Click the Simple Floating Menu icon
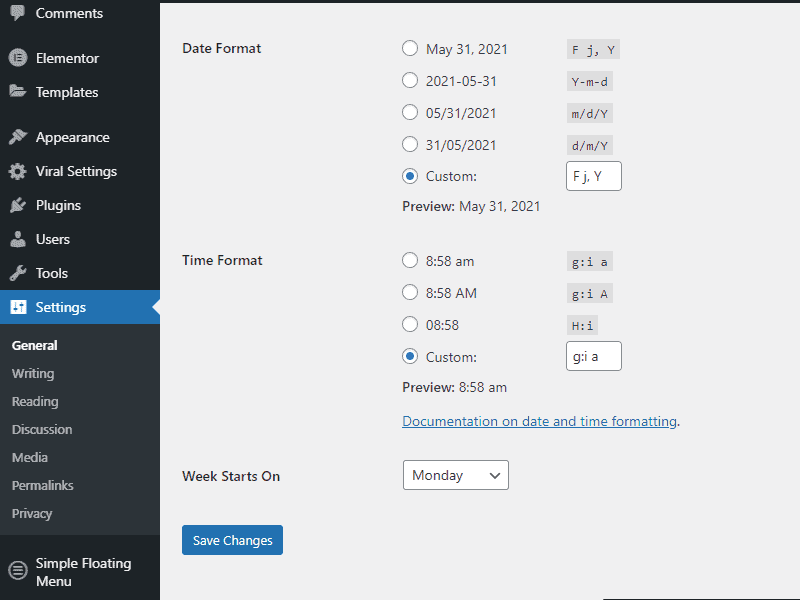This screenshot has height=600, width=800. [18, 570]
